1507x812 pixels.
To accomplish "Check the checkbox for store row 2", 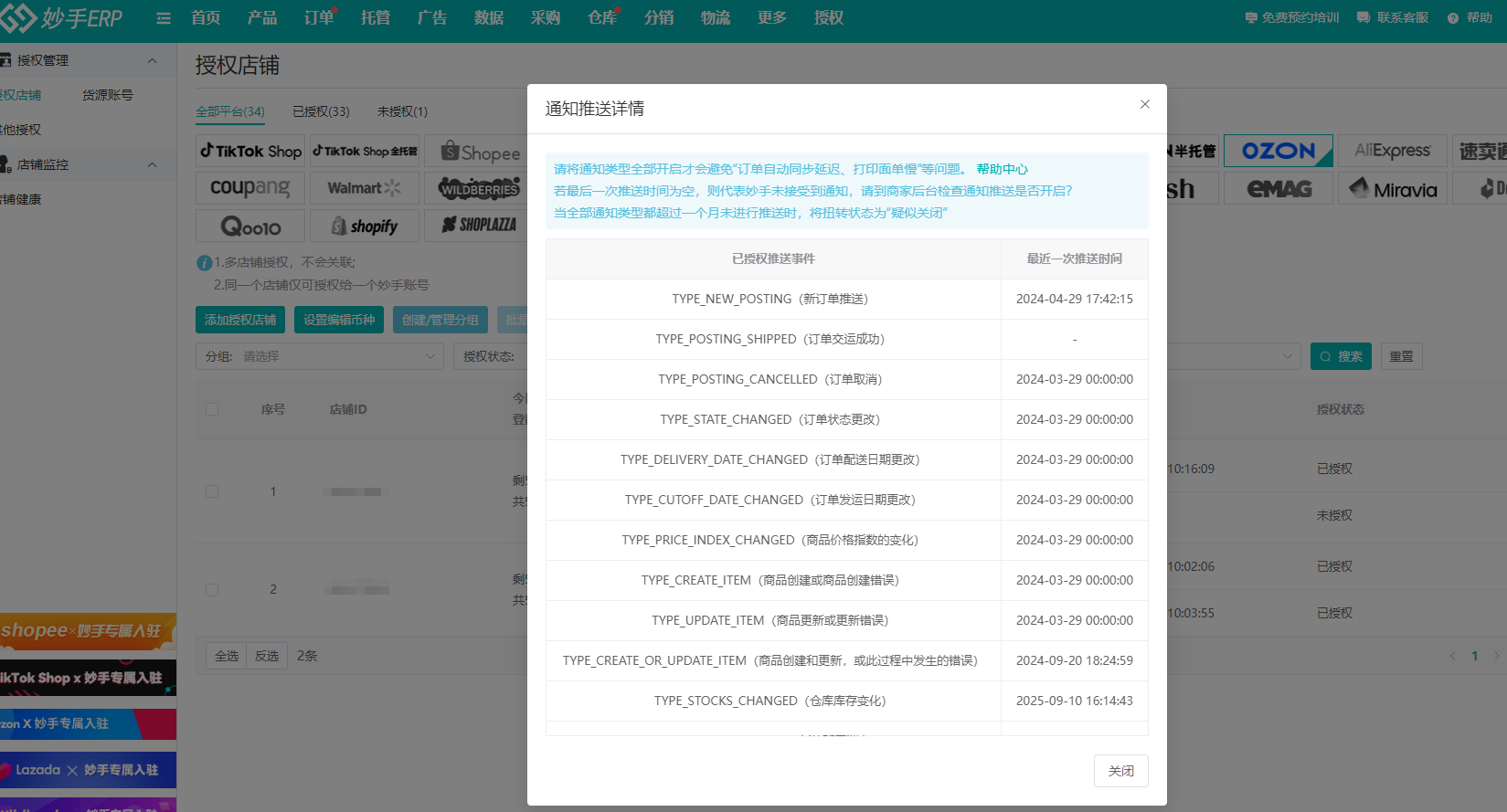I will pyautogui.click(x=212, y=590).
